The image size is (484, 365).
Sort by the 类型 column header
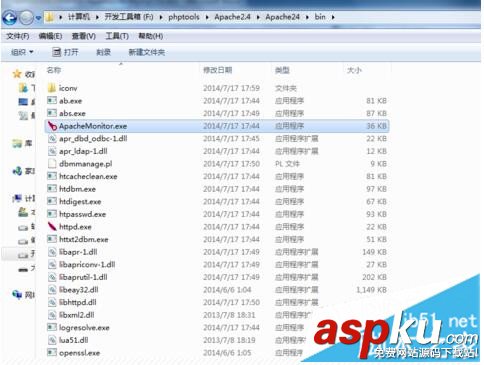pyautogui.click(x=282, y=70)
